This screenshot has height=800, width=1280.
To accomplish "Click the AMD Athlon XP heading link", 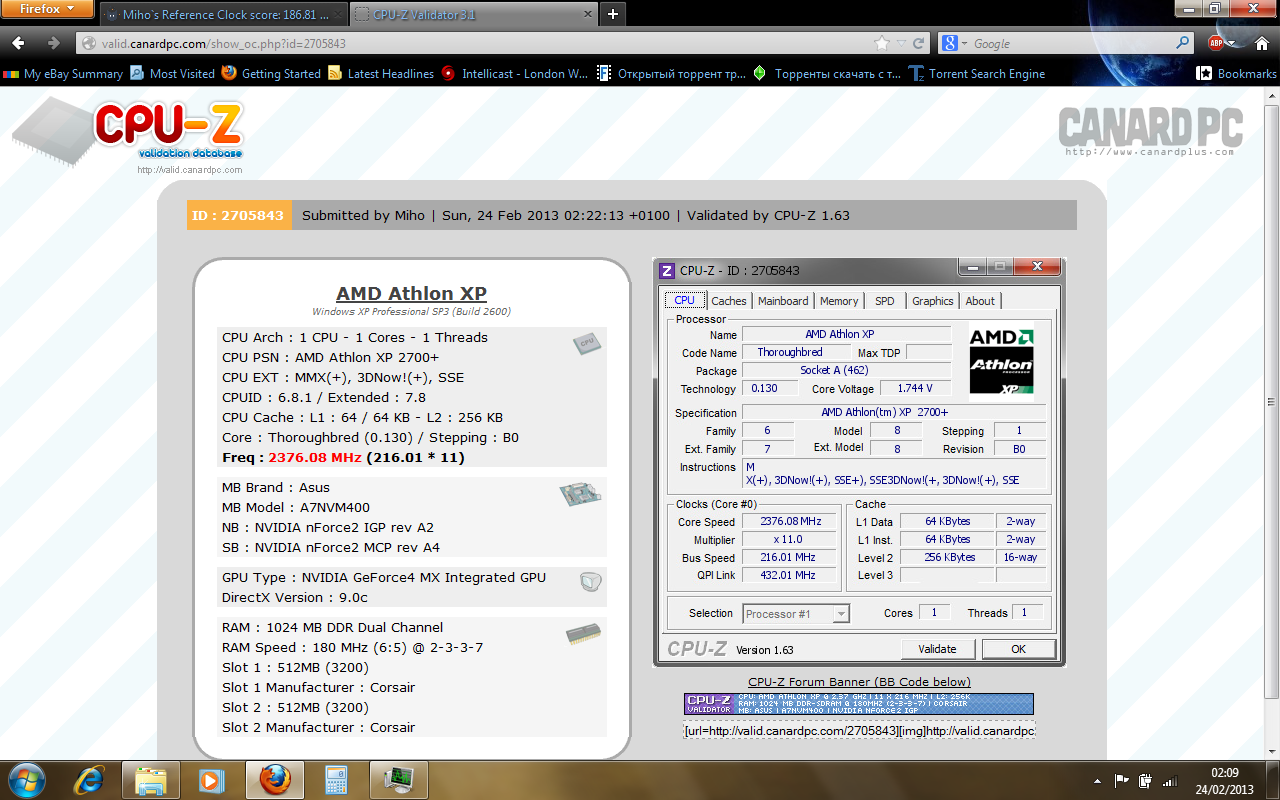I will (411, 293).
